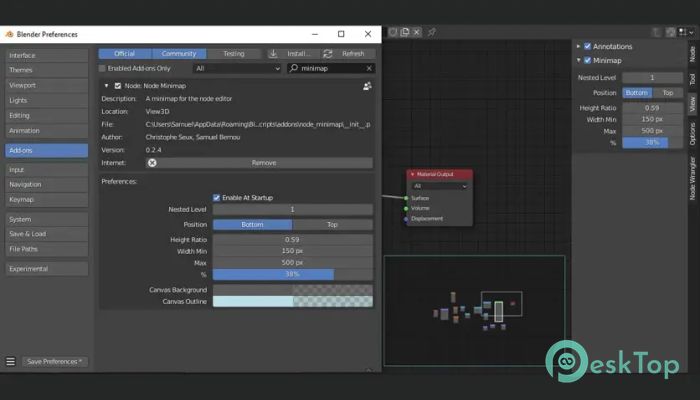Click the duplicate material icon in node editor header
This screenshot has height=400, width=700.
405,32
